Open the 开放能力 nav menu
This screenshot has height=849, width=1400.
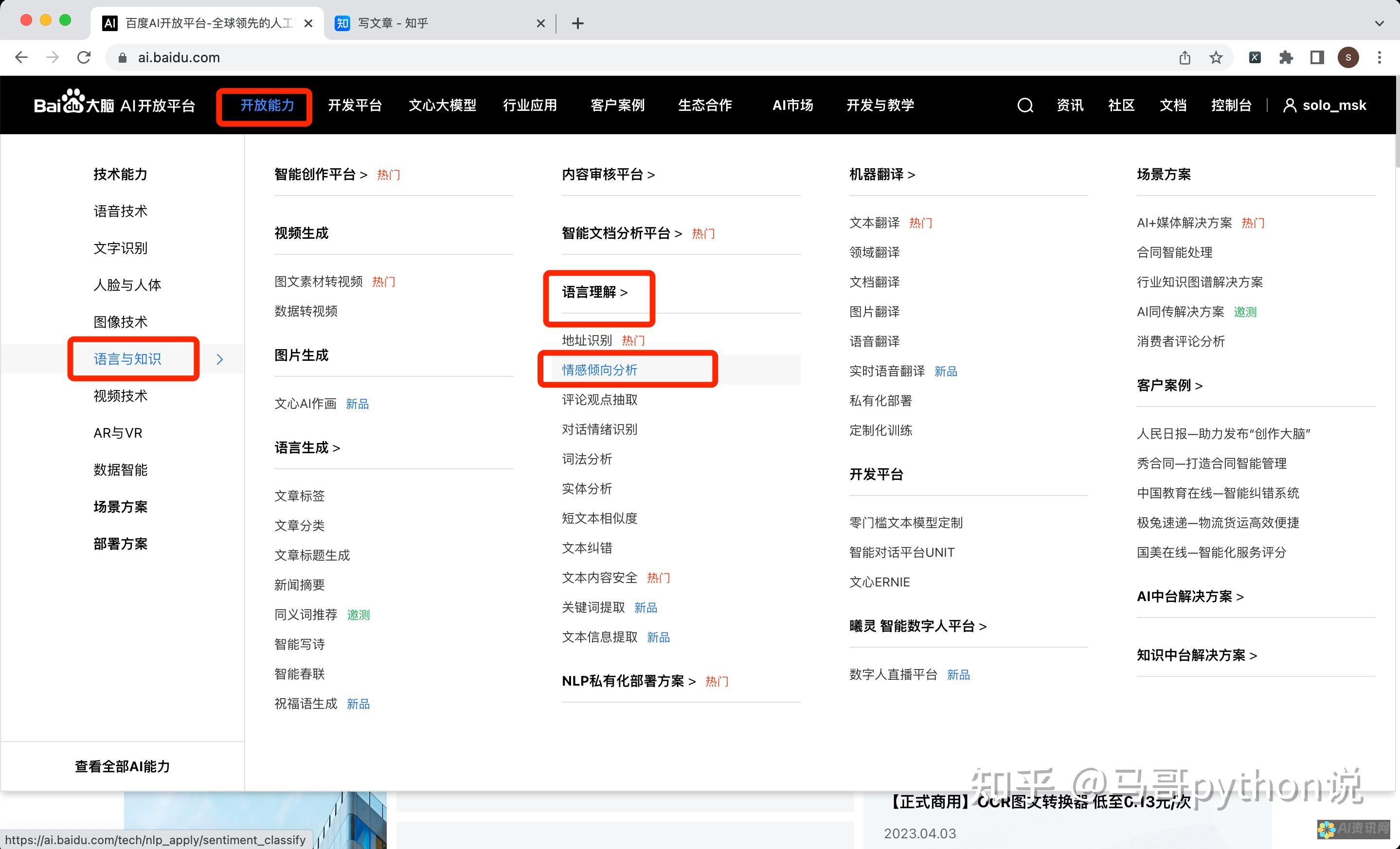tap(267, 105)
